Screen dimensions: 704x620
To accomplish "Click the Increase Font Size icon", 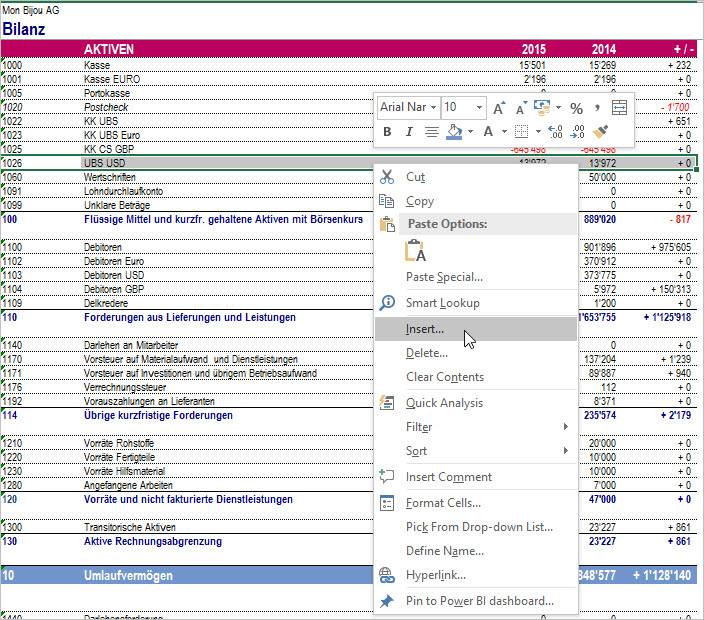I will (x=500, y=107).
